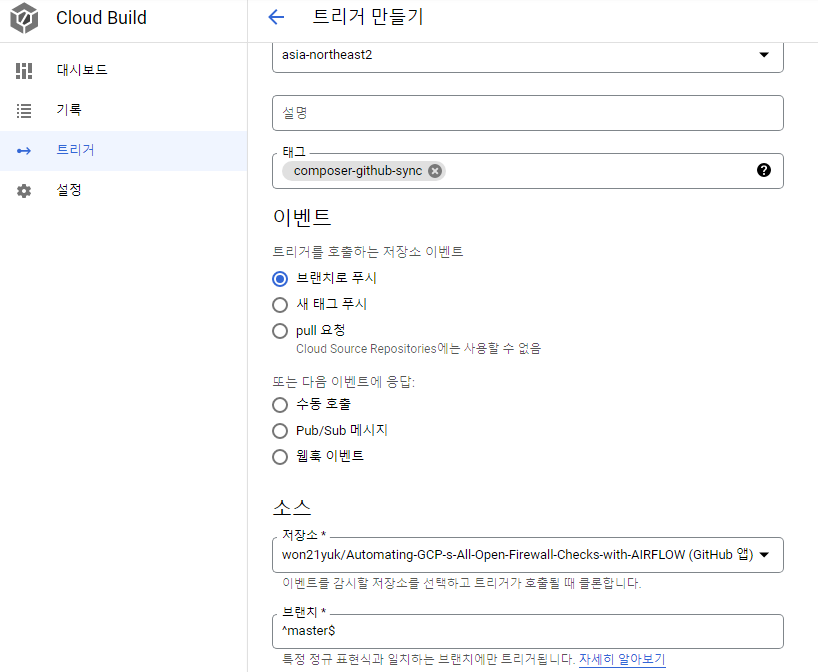
Task: Select the 브랜치로 푸시 radio button
Action: (280, 279)
